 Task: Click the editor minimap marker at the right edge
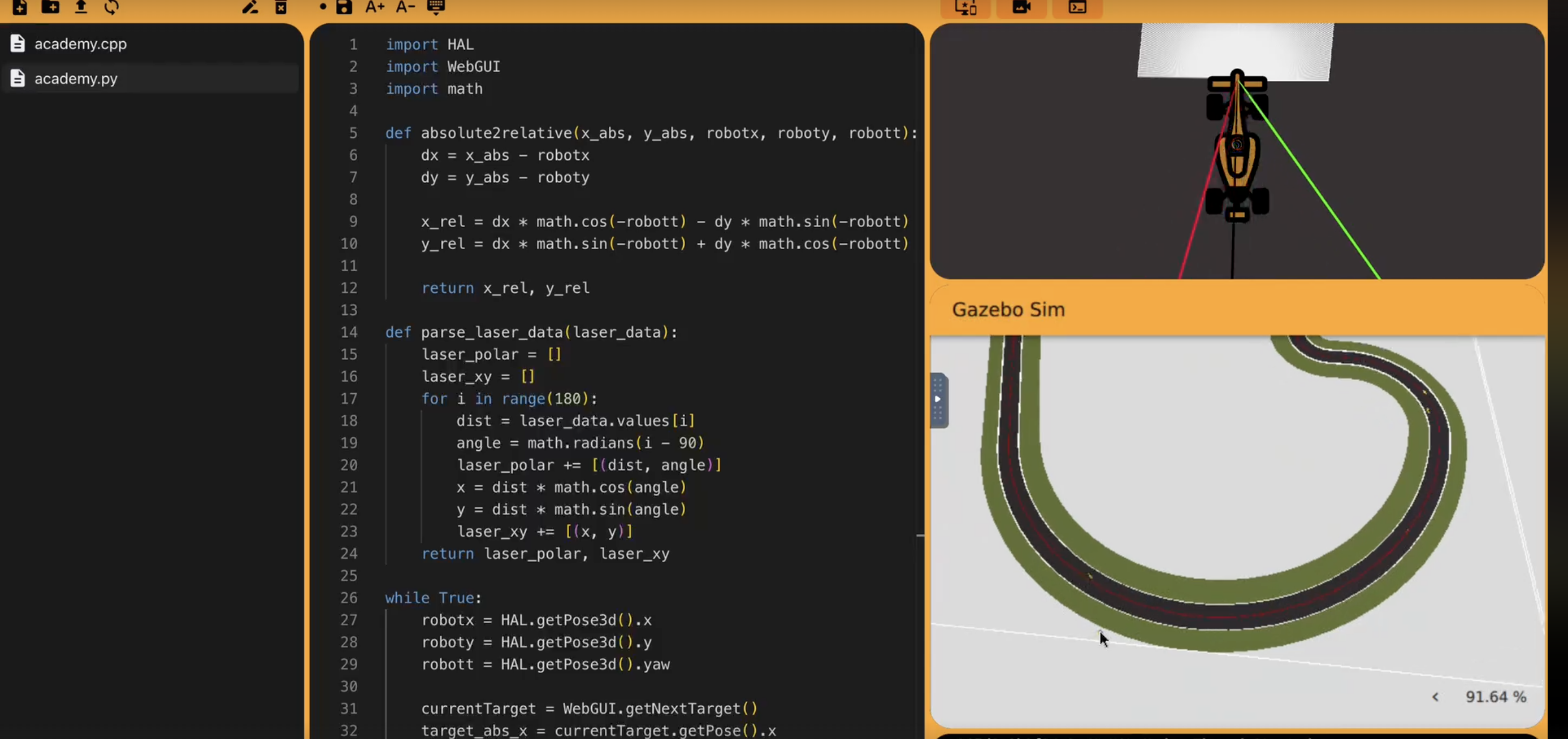920,536
